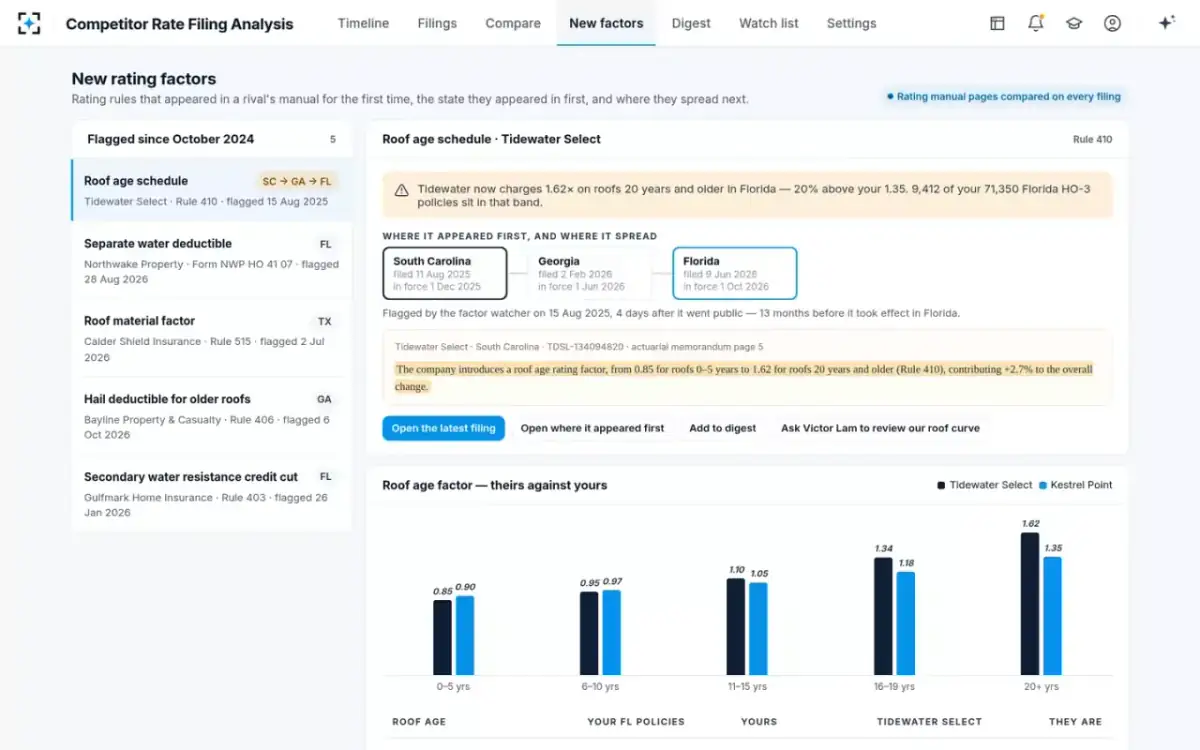The width and height of the screenshot is (1200, 750).
Task: Click the Kestrel Point legend swatch
Action: pos(1043,485)
